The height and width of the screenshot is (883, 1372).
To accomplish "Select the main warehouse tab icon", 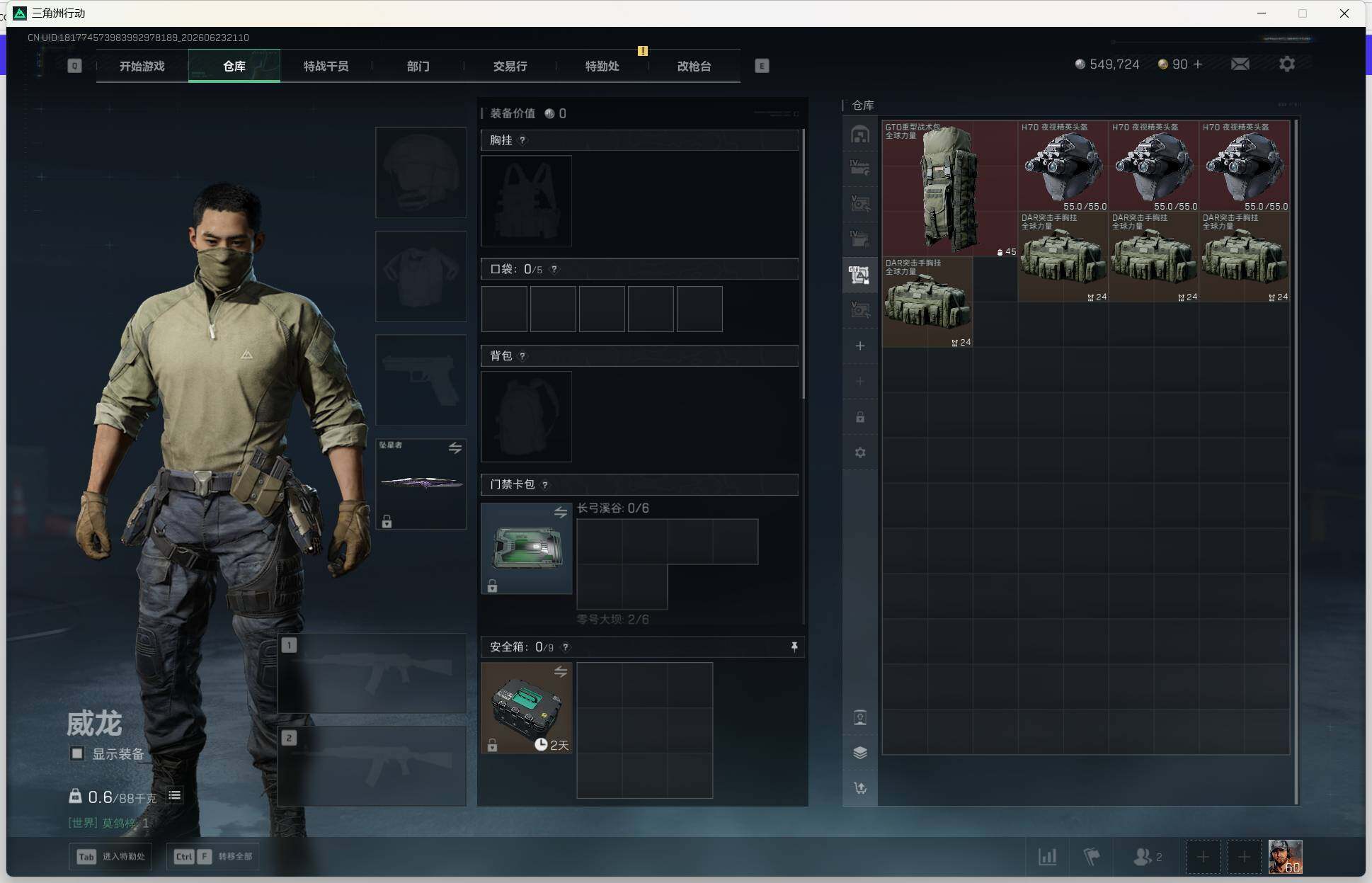I will (x=860, y=135).
